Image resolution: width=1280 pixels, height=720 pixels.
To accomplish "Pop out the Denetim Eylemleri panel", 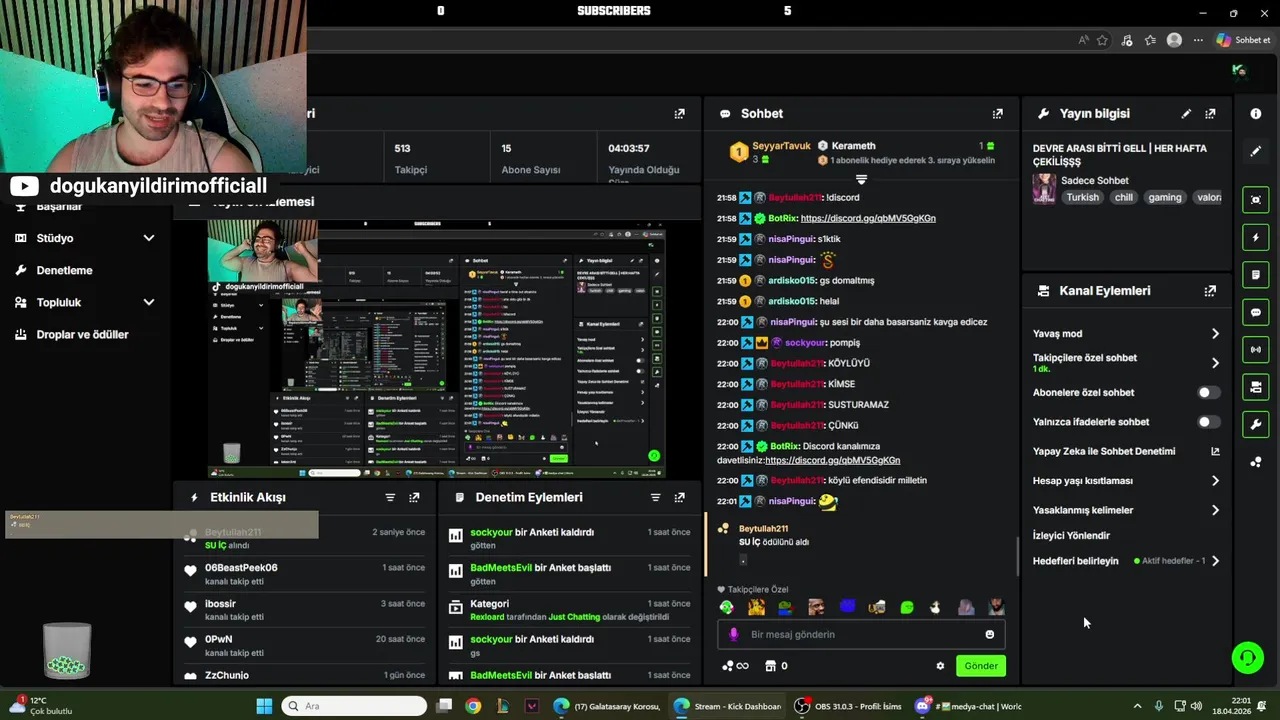I will pos(679,497).
